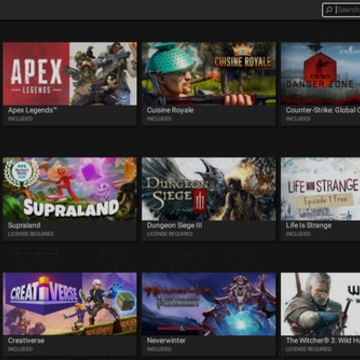Click 'LICENSE REQUIRED' label under Supraland
The image size is (360, 360).
(x=31, y=234)
